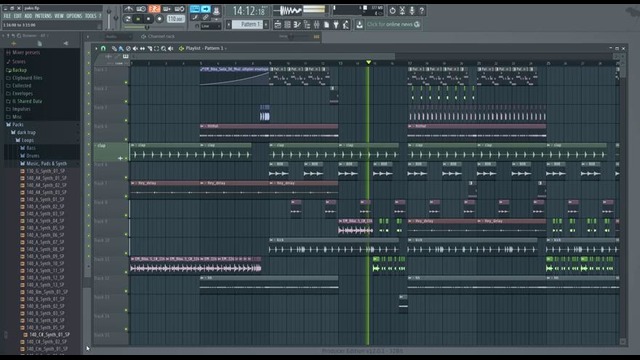Click the microphone icon at top right
Viewport: 640px width, 360px height.
coord(412,11)
